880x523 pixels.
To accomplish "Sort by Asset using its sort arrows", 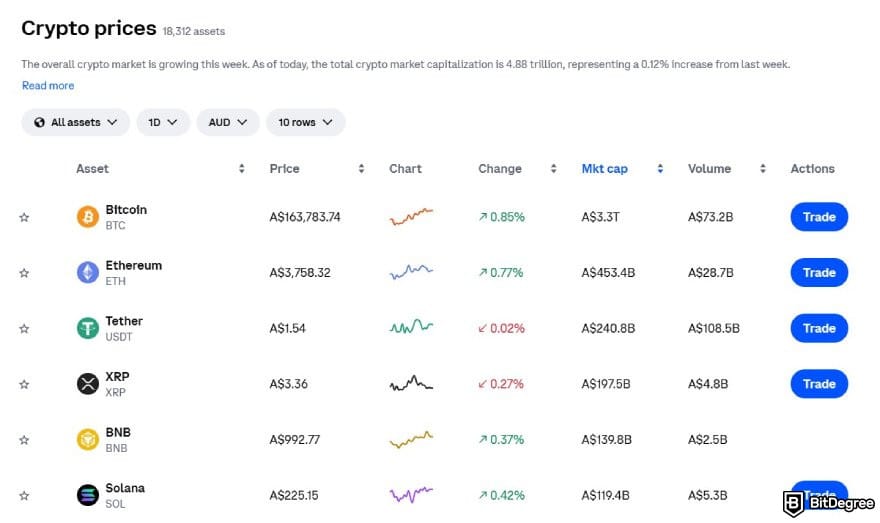I will pyautogui.click(x=241, y=168).
